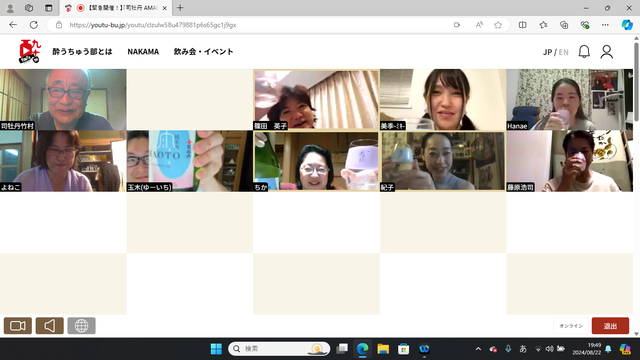The width and height of the screenshot is (640, 360).
Task: Open Microsoft Edge in taskbar
Action: [x=362, y=349]
